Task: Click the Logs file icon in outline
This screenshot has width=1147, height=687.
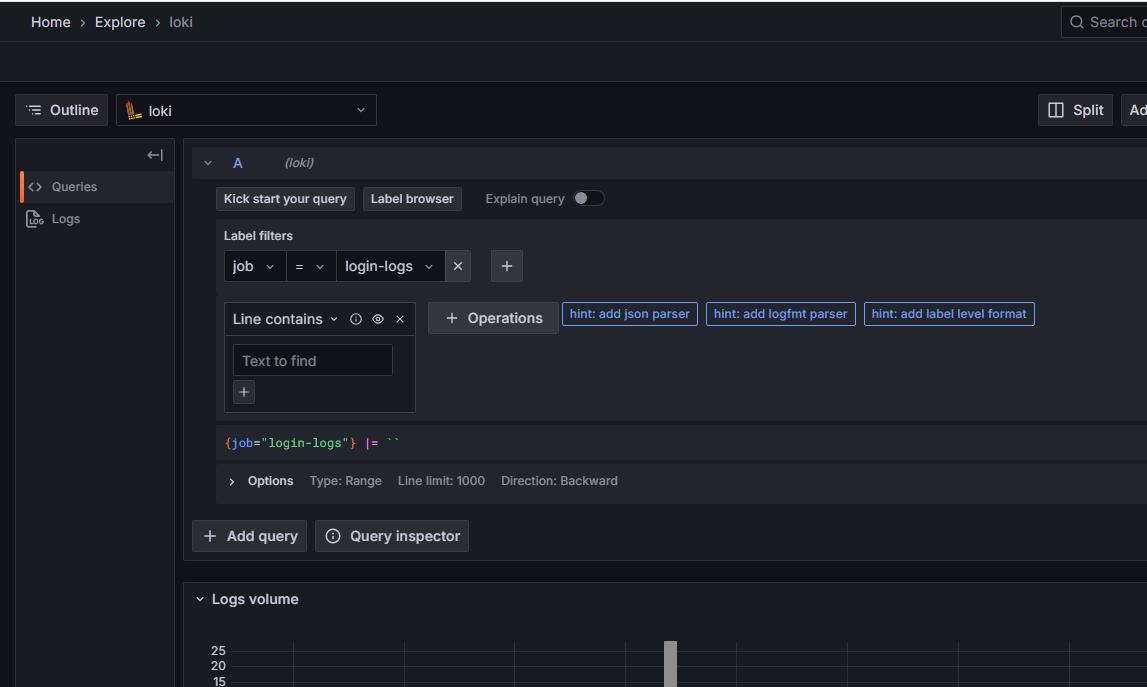Action: point(34,219)
